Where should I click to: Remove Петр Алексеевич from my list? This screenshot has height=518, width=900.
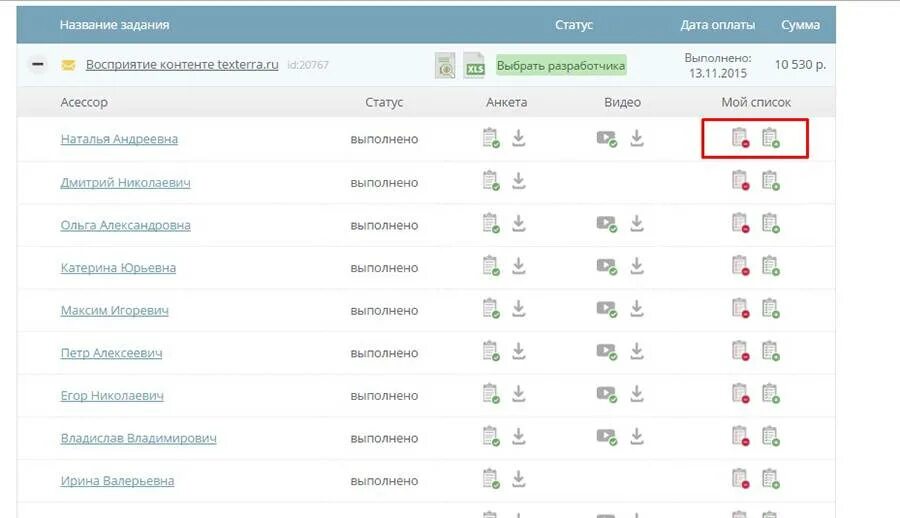coord(740,351)
